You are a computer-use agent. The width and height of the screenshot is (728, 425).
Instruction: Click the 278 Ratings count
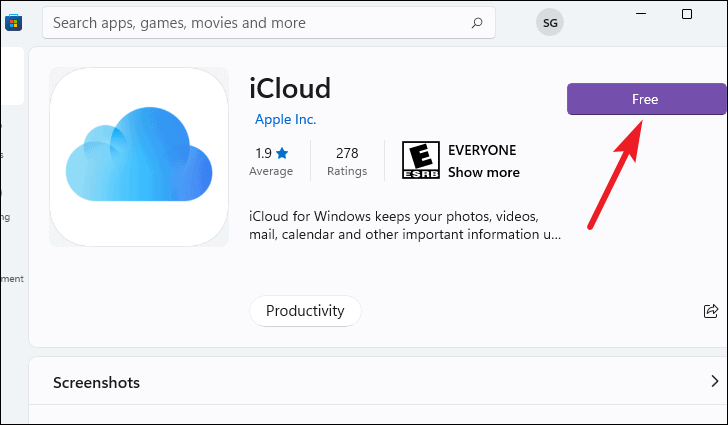pos(347,161)
